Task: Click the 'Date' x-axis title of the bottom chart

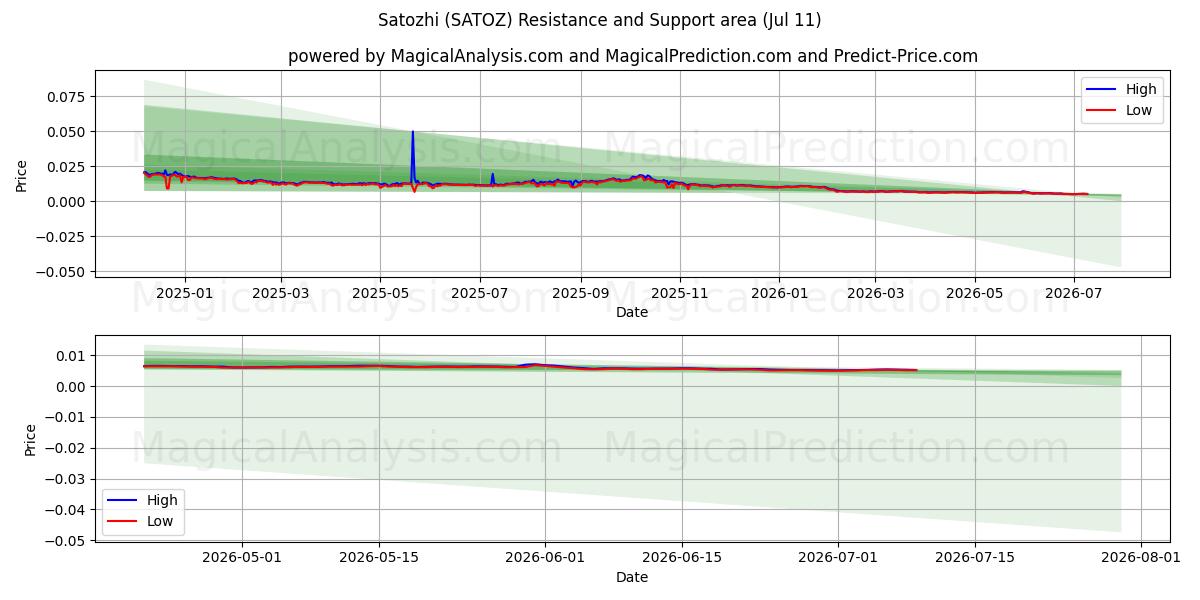Action: click(632, 577)
